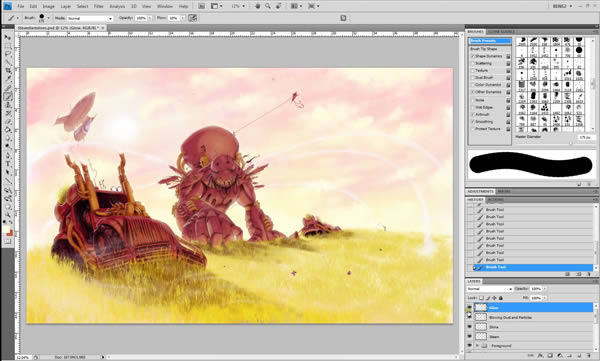Select the highlighted Brush Tool history state
The height and width of the screenshot is (361, 600).
coord(532,267)
